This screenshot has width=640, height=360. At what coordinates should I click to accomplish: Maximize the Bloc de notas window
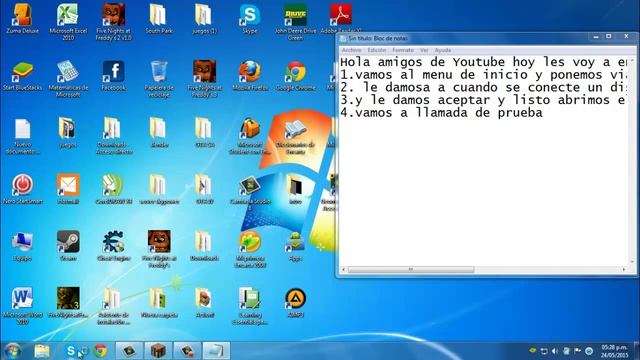(609, 37)
